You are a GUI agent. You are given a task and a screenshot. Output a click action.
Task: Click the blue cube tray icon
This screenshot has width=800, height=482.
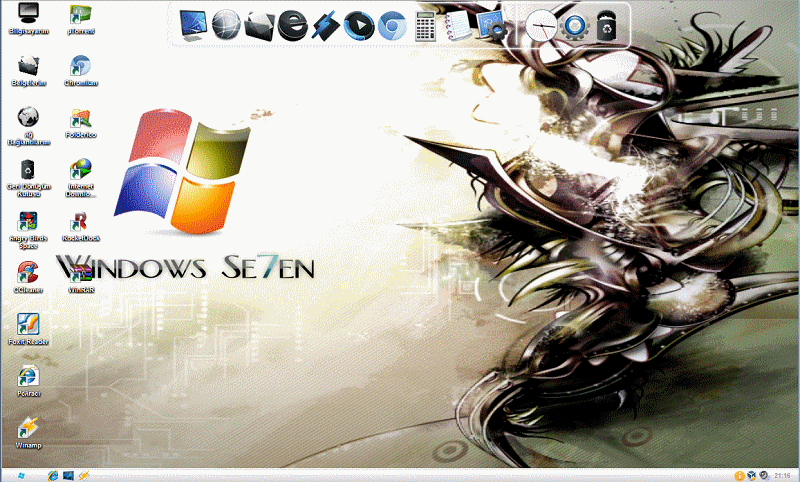752,476
